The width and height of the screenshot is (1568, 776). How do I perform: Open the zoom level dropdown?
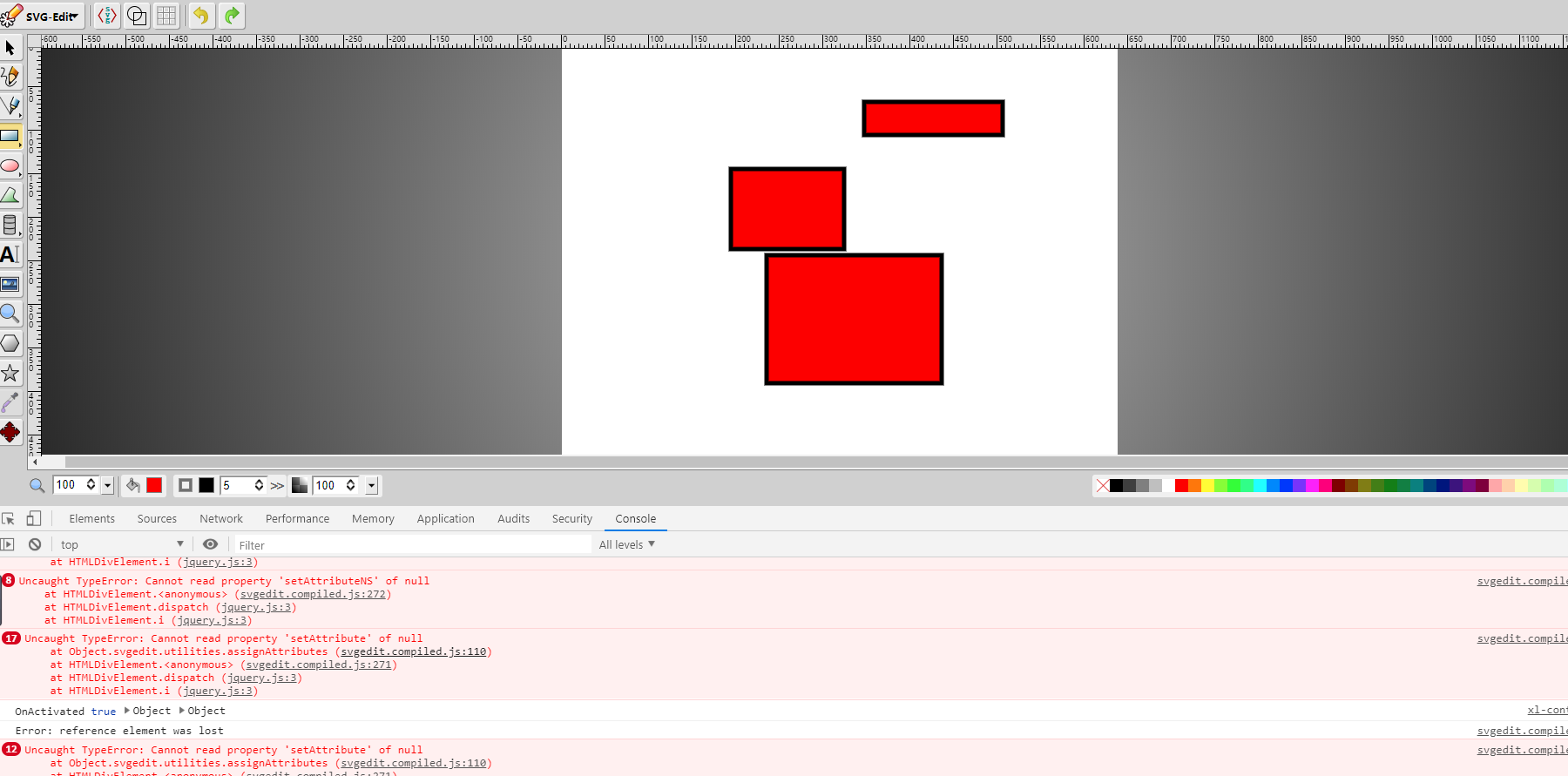(108, 485)
